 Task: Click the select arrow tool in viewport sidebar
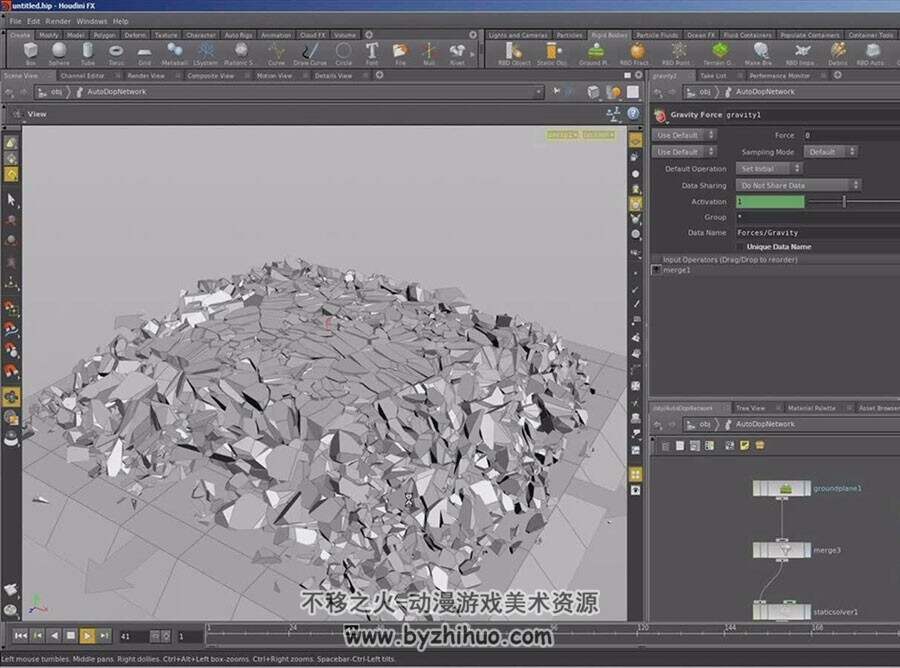(x=11, y=200)
